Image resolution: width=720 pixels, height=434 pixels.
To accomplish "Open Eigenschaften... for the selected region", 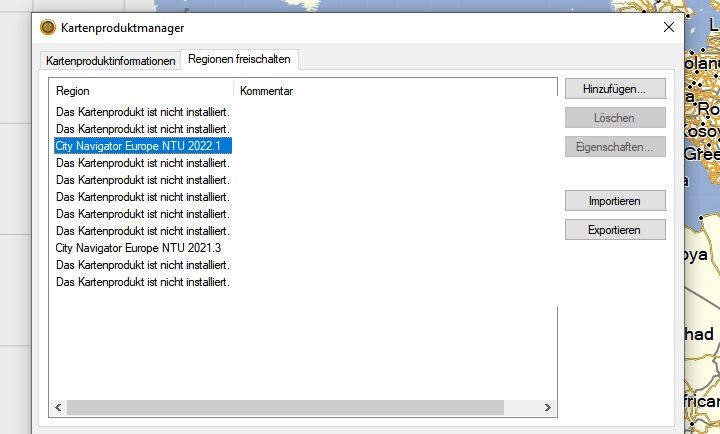I will point(614,147).
